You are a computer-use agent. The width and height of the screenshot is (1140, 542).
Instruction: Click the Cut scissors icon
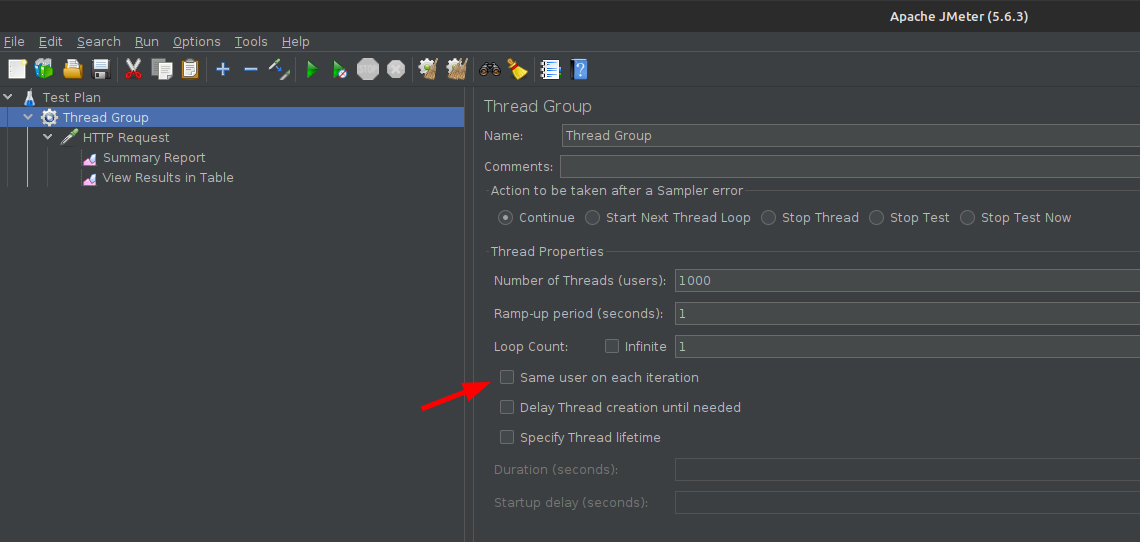133,69
